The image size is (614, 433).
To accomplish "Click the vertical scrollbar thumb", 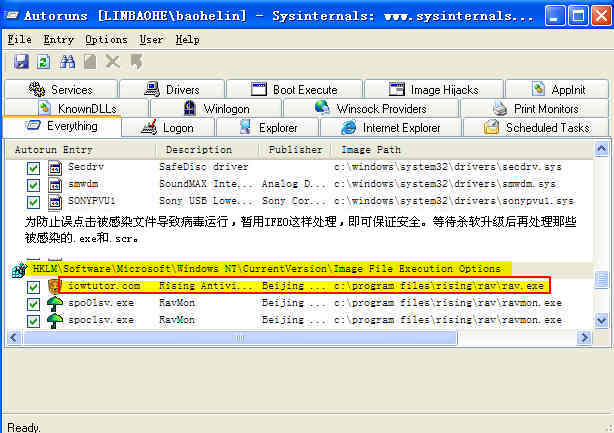I will click(x=601, y=280).
